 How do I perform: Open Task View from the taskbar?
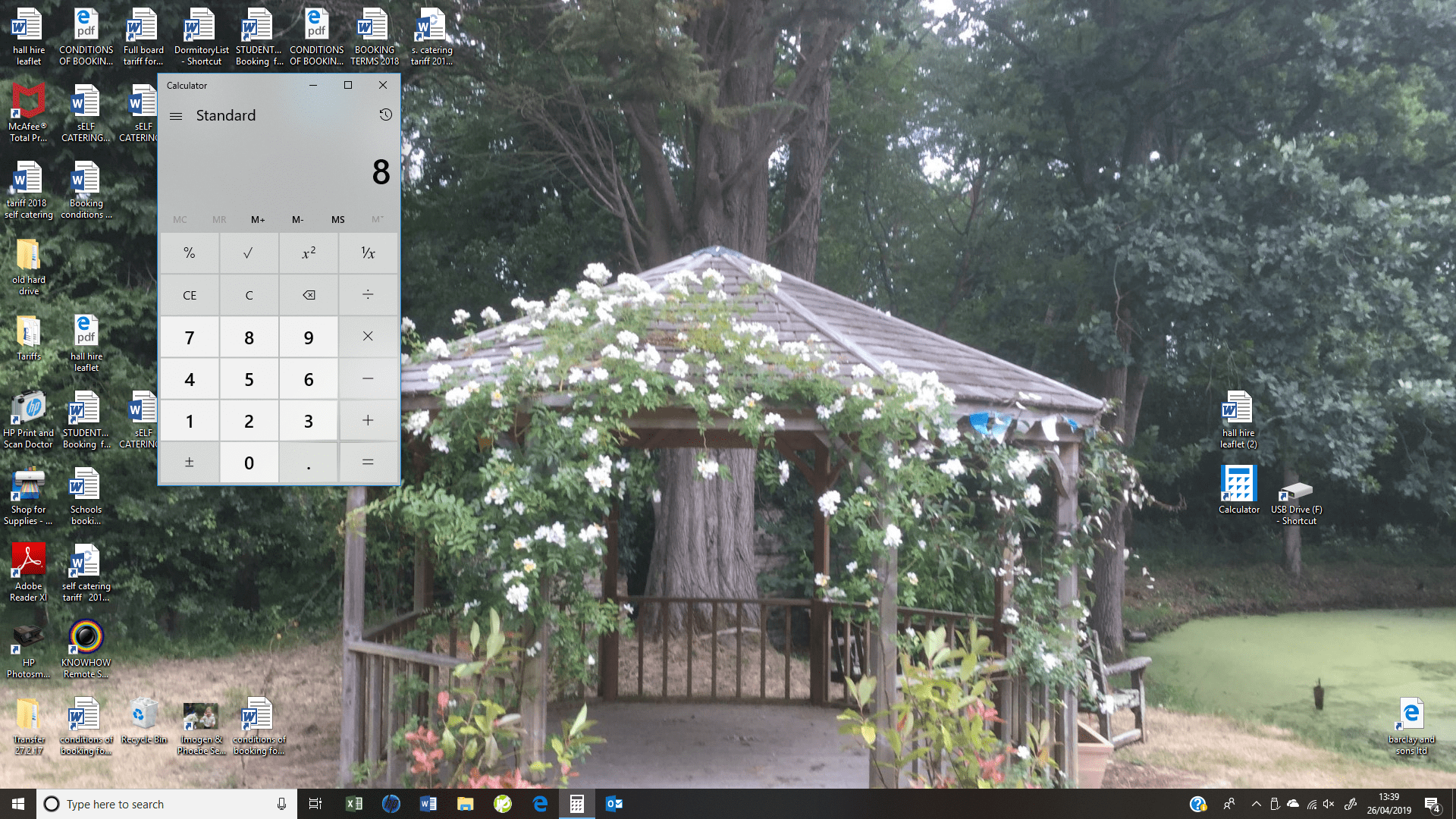[x=315, y=804]
